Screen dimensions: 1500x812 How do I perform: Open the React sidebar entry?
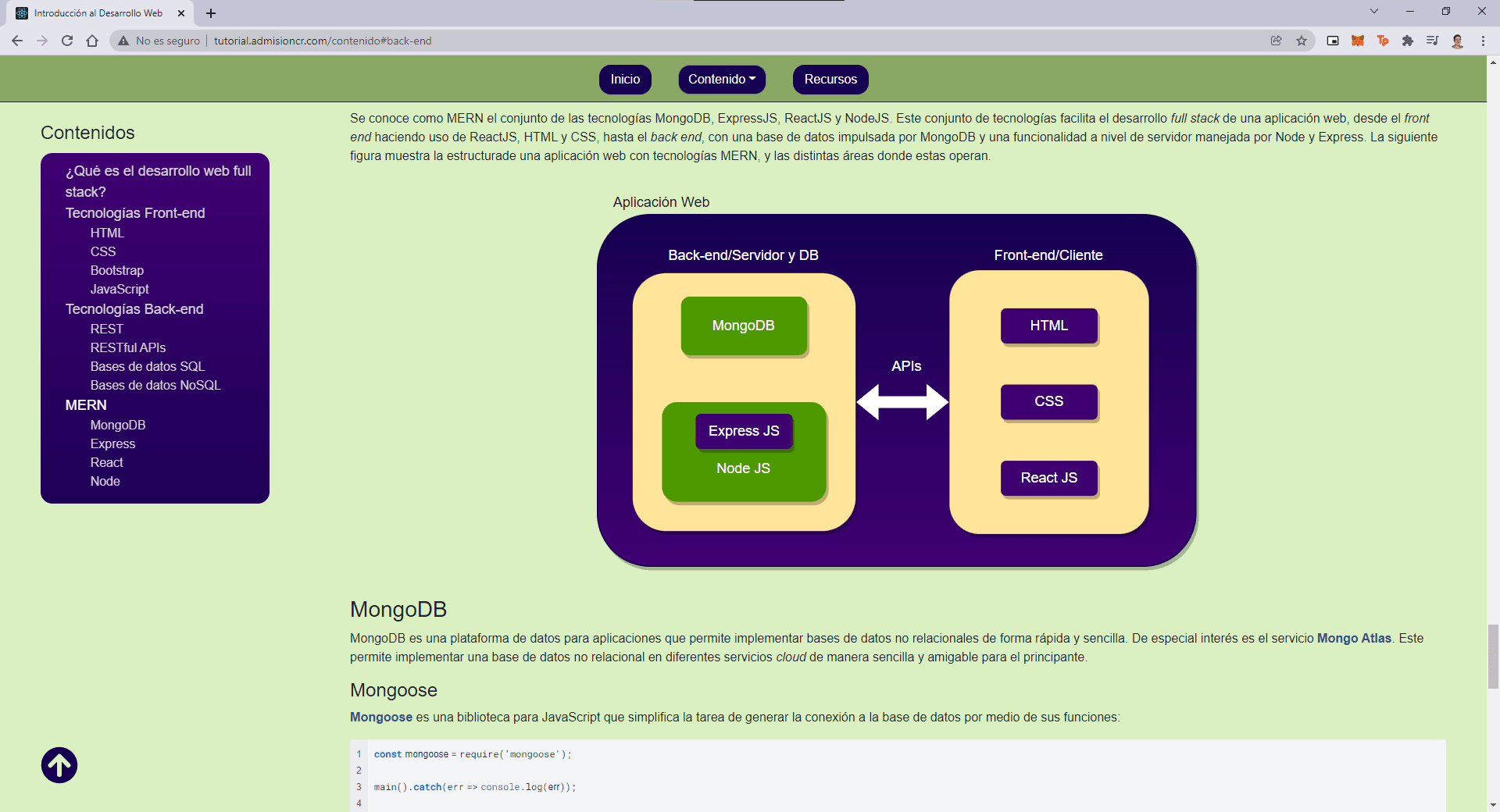point(107,462)
